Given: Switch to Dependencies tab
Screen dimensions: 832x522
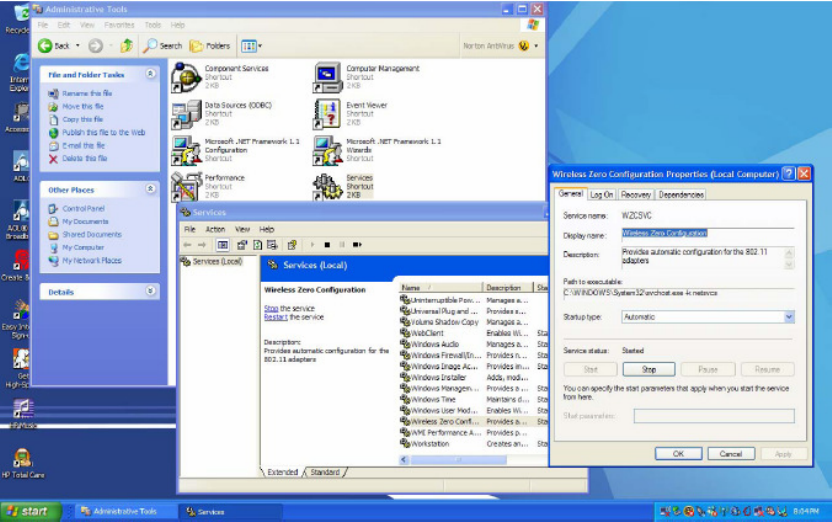Looking at the screenshot, I should click(x=681, y=195).
